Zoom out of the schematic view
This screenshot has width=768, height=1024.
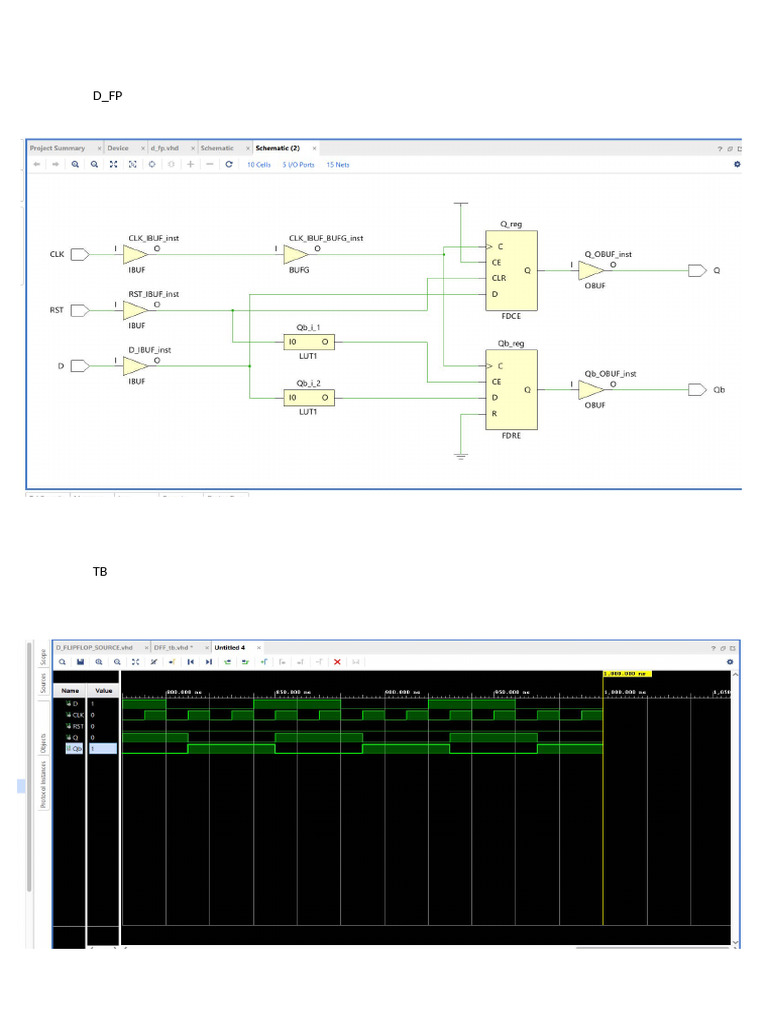pos(95,165)
